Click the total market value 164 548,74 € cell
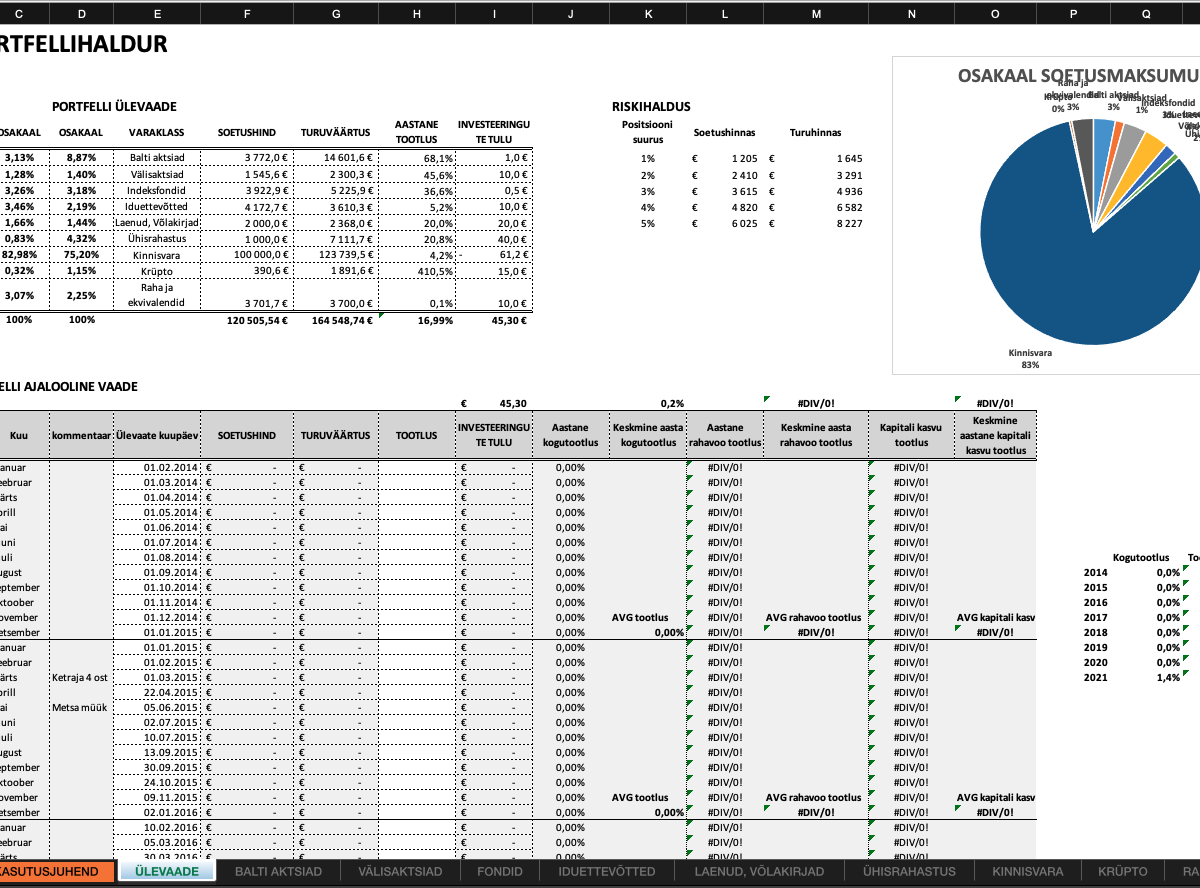 pos(335,320)
